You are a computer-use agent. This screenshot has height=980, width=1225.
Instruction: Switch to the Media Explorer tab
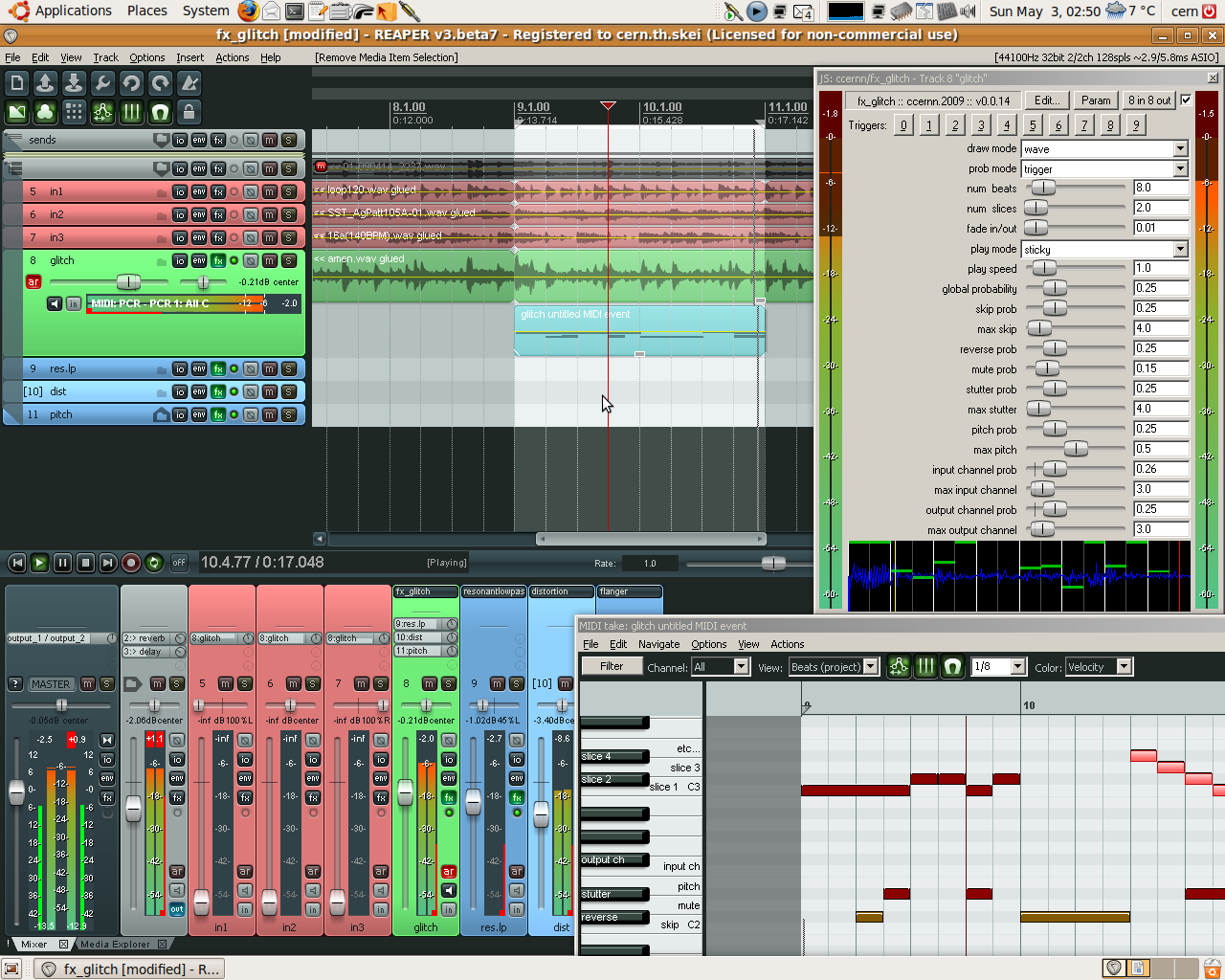click(x=115, y=945)
